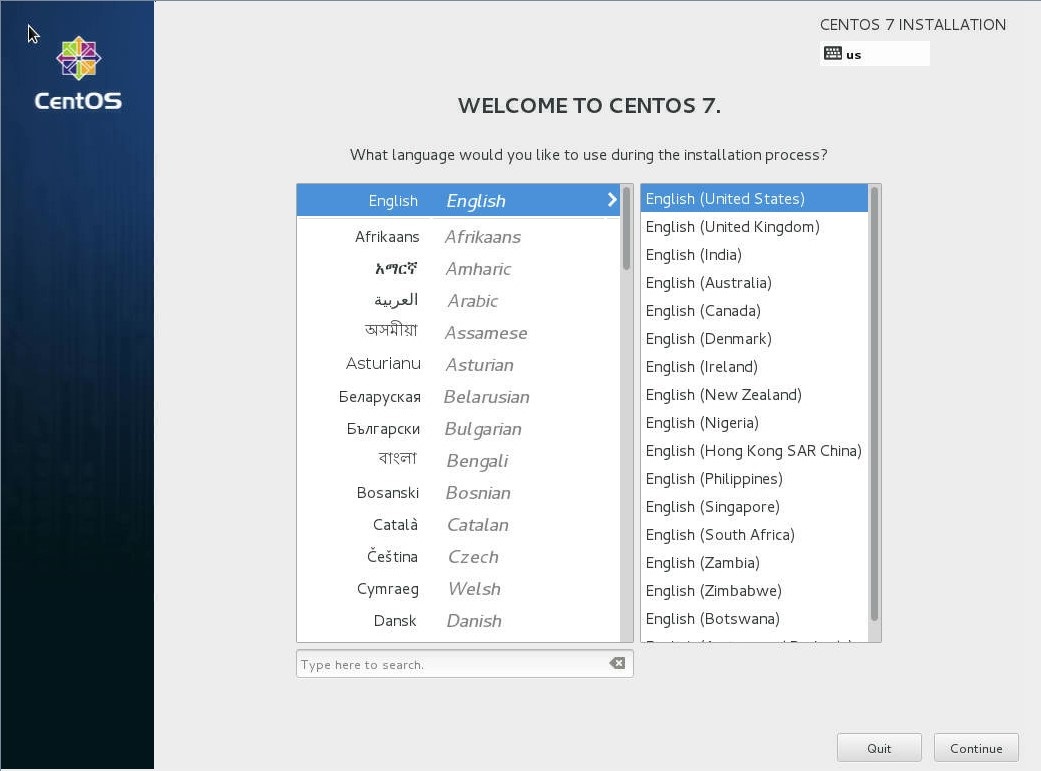Click the locale list scrollbar

coord(875,402)
